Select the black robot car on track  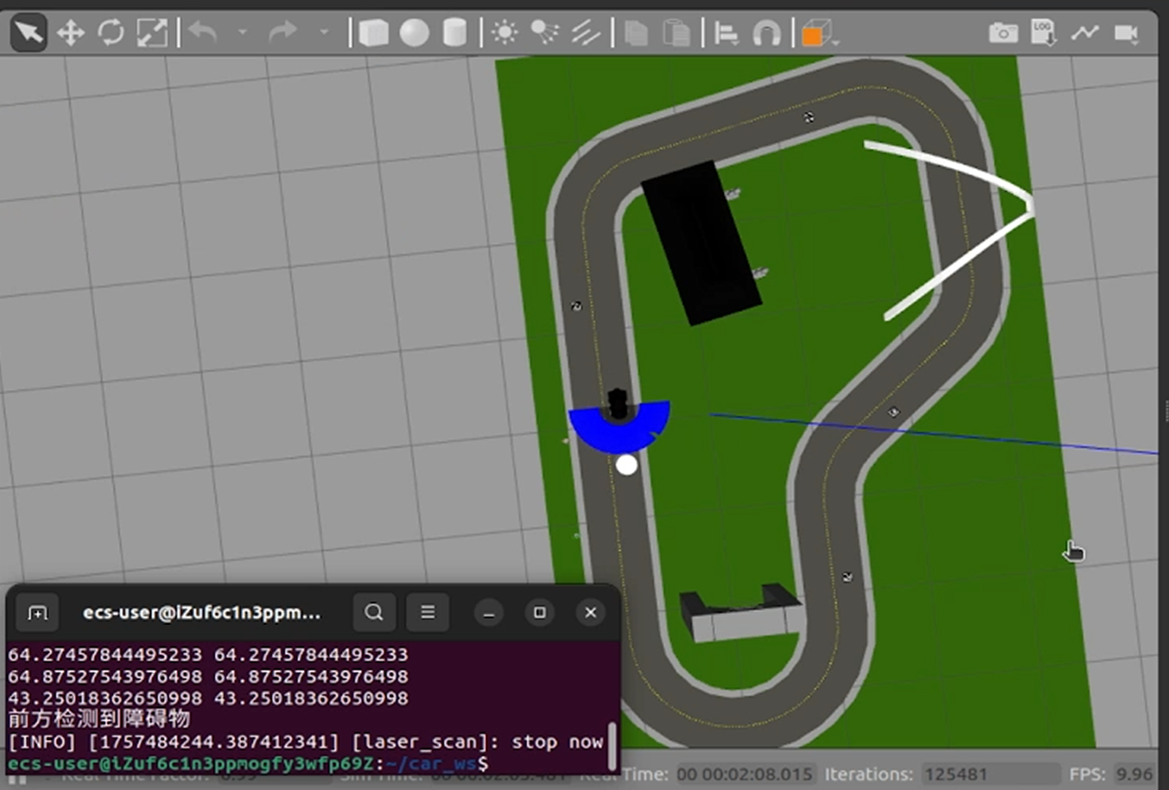click(618, 403)
